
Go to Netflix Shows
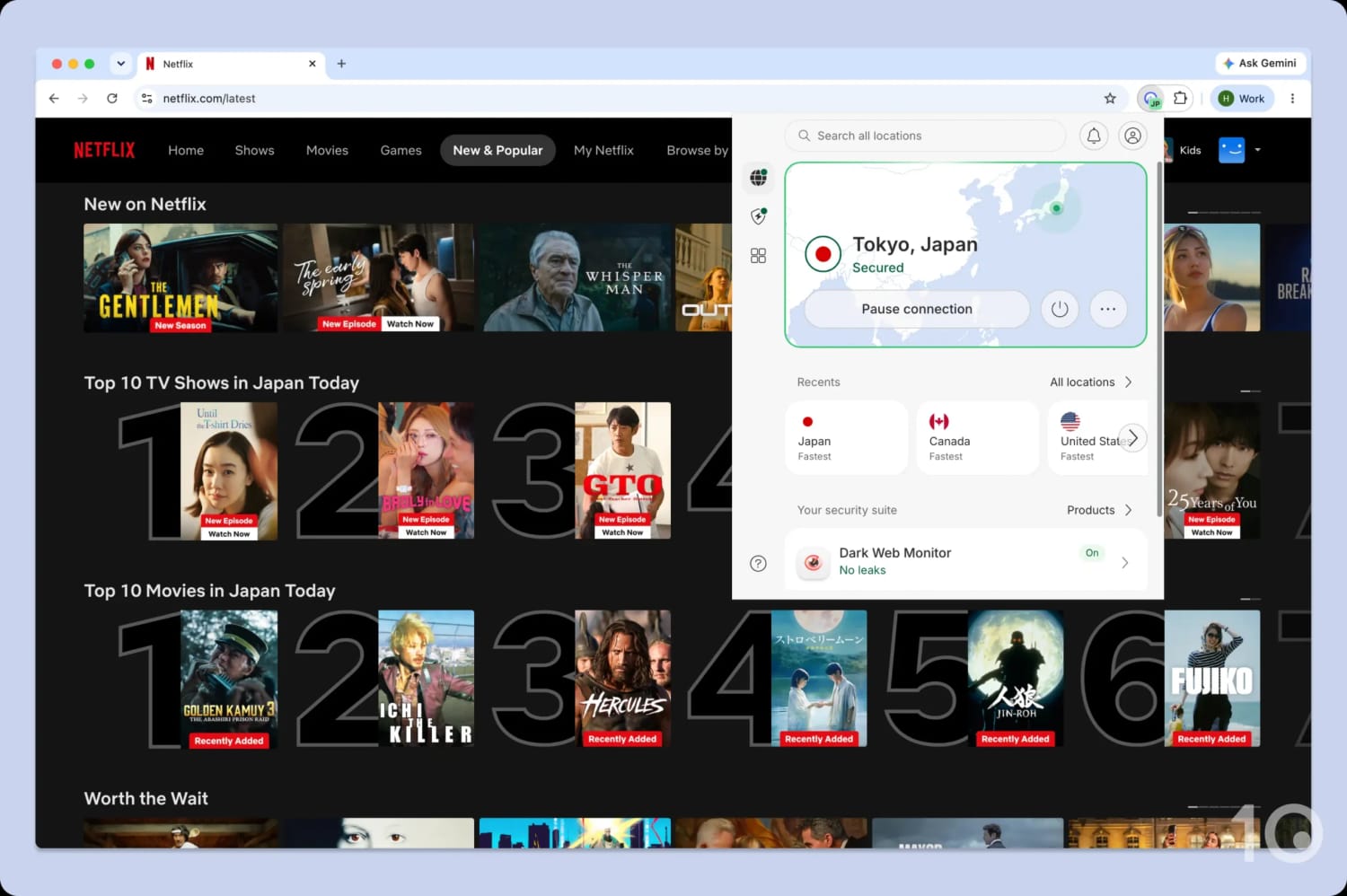[254, 150]
